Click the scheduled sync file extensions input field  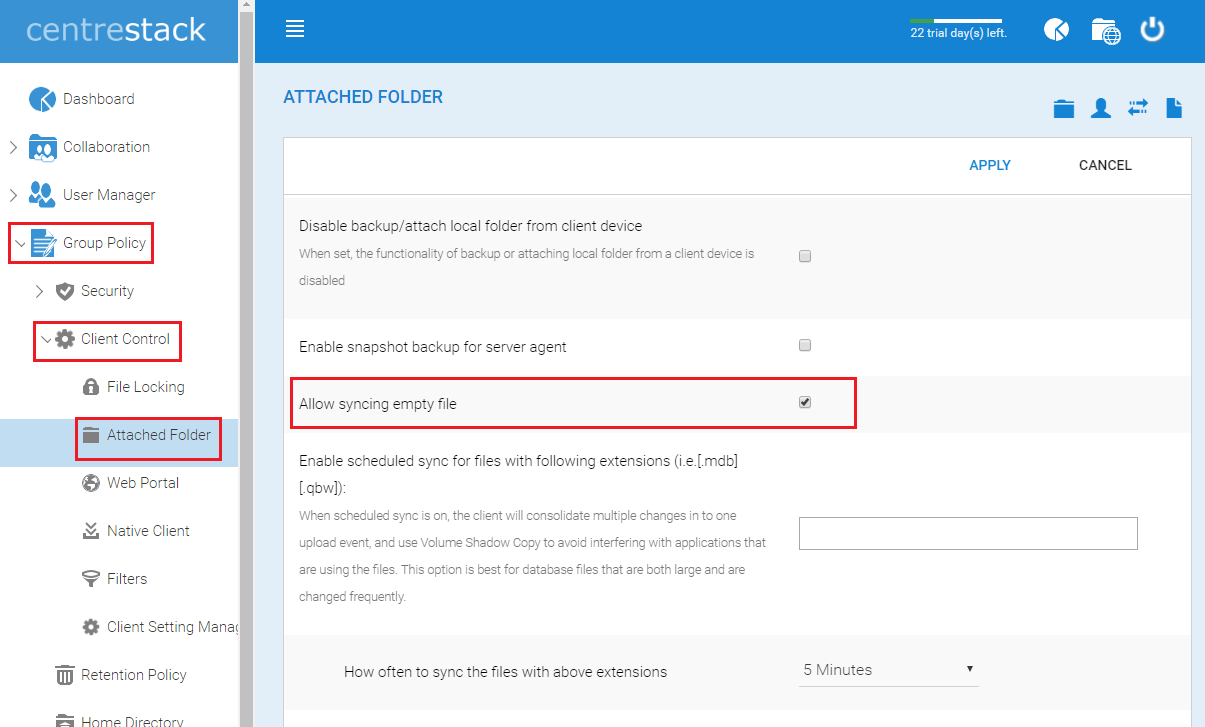(x=968, y=533)
